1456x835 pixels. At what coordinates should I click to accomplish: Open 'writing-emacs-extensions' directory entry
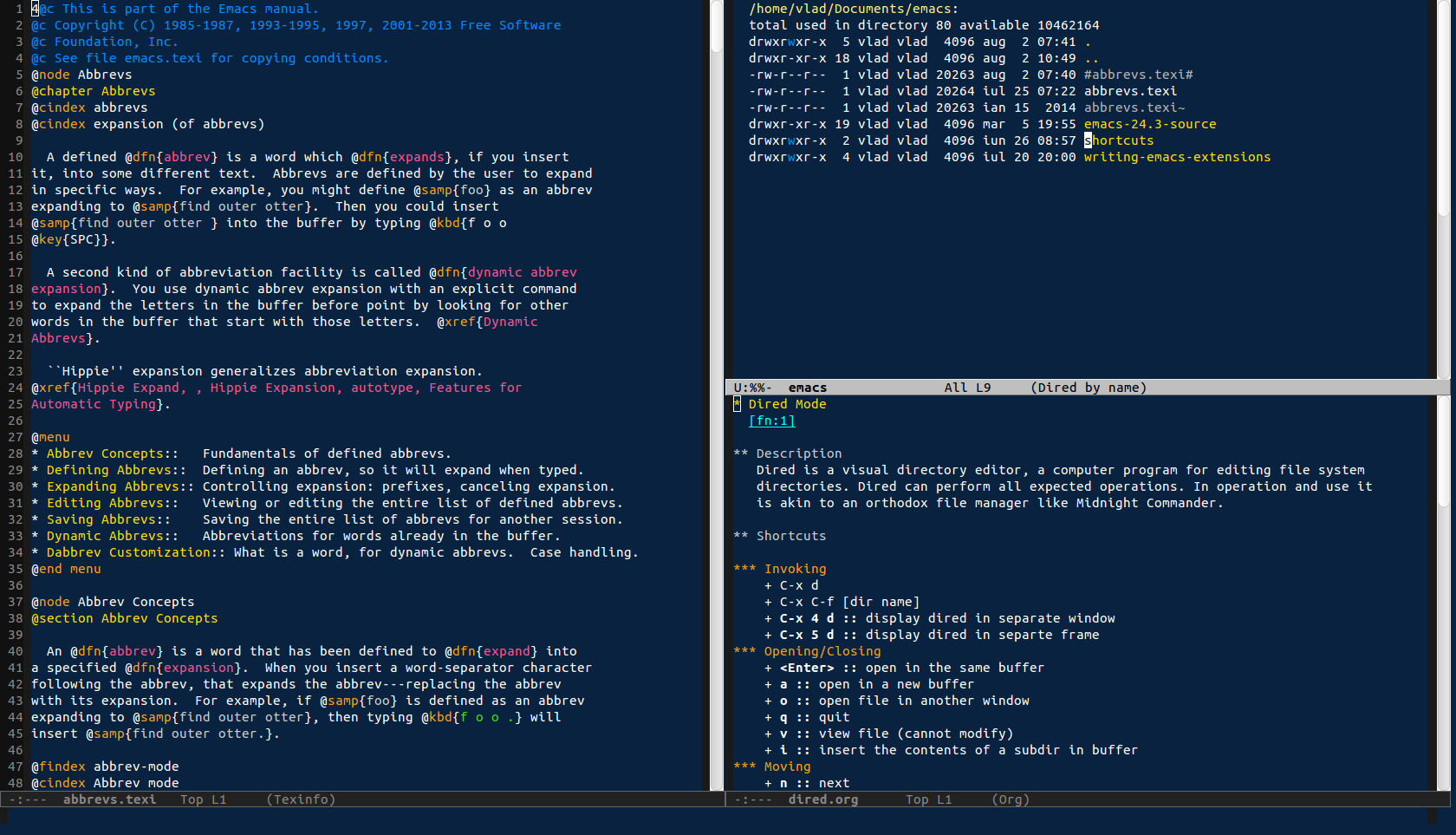point(1177,157)
